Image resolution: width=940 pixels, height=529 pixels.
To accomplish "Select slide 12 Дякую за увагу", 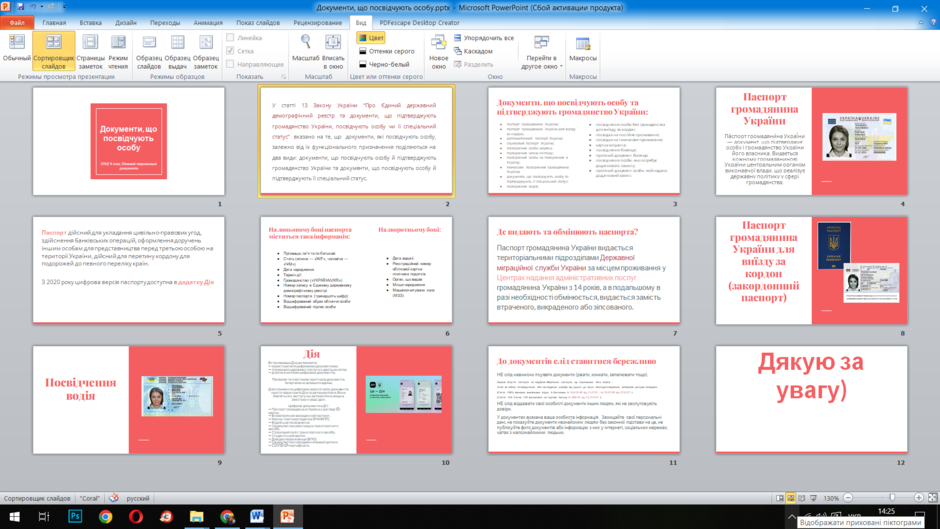I will click(812, 399).
